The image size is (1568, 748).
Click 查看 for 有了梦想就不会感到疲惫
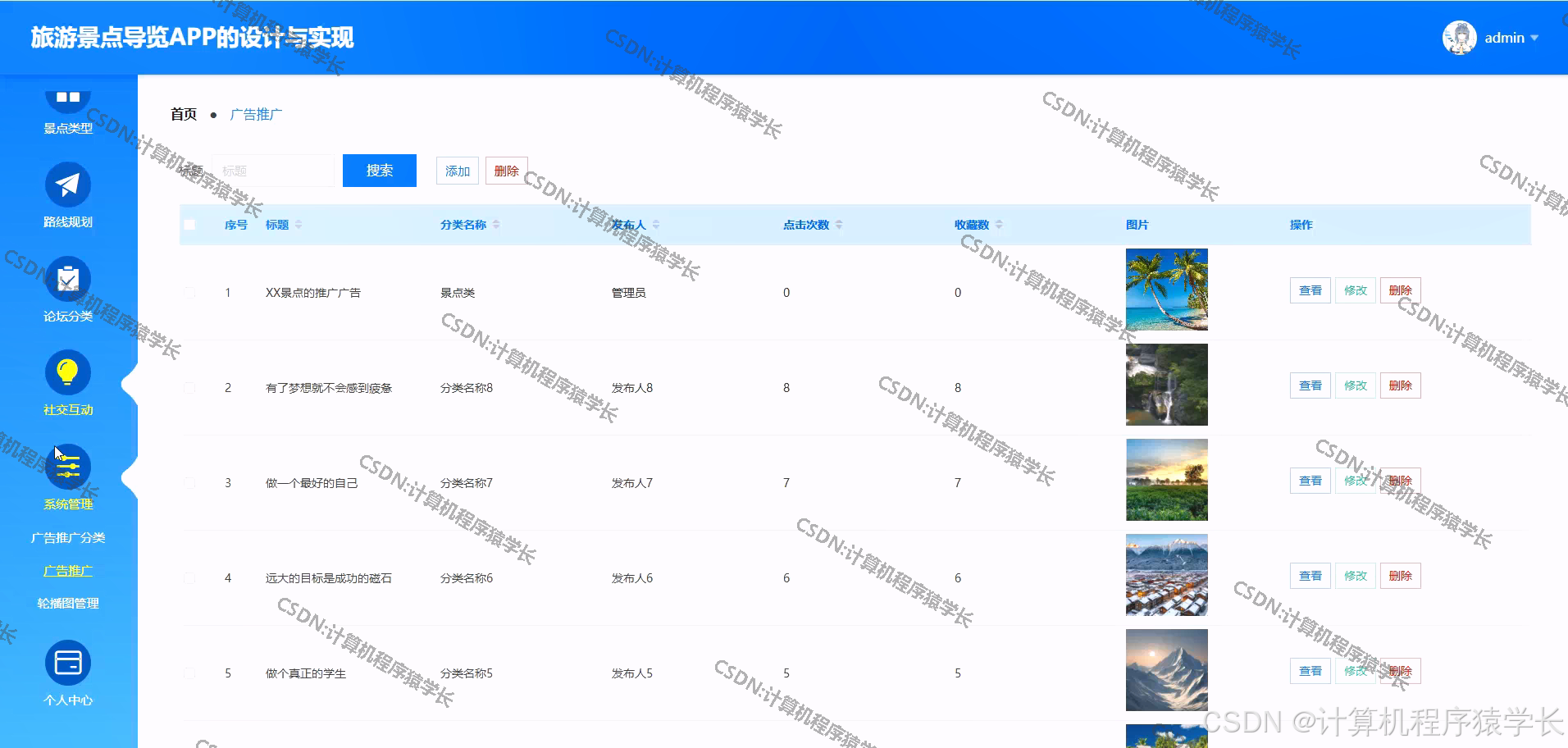click(x=1310, y=385)
